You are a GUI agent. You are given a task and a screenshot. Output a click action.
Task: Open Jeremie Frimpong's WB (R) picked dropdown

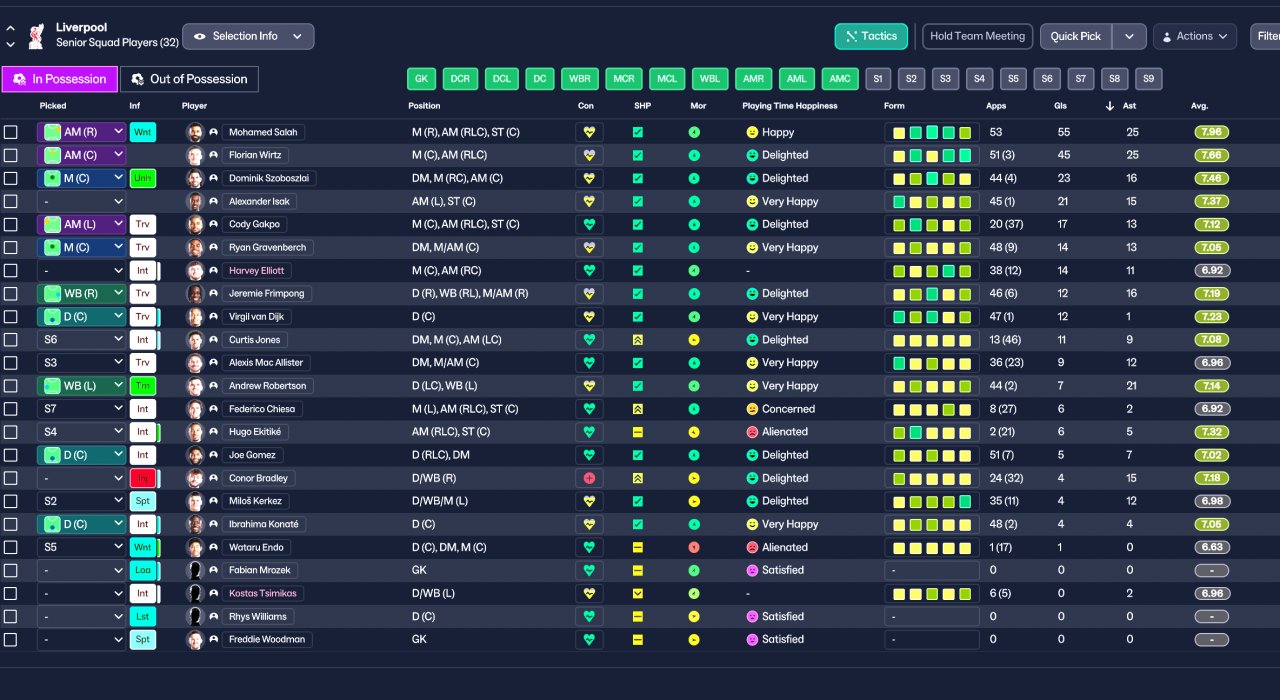click(x=82, y=293)
